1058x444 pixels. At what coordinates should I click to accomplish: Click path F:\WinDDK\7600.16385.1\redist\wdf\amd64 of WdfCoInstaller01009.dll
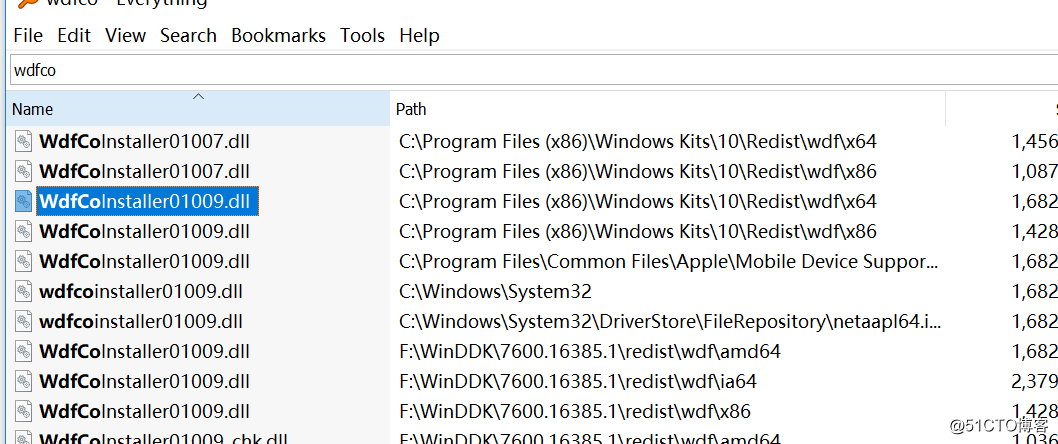tap(590, 352)
